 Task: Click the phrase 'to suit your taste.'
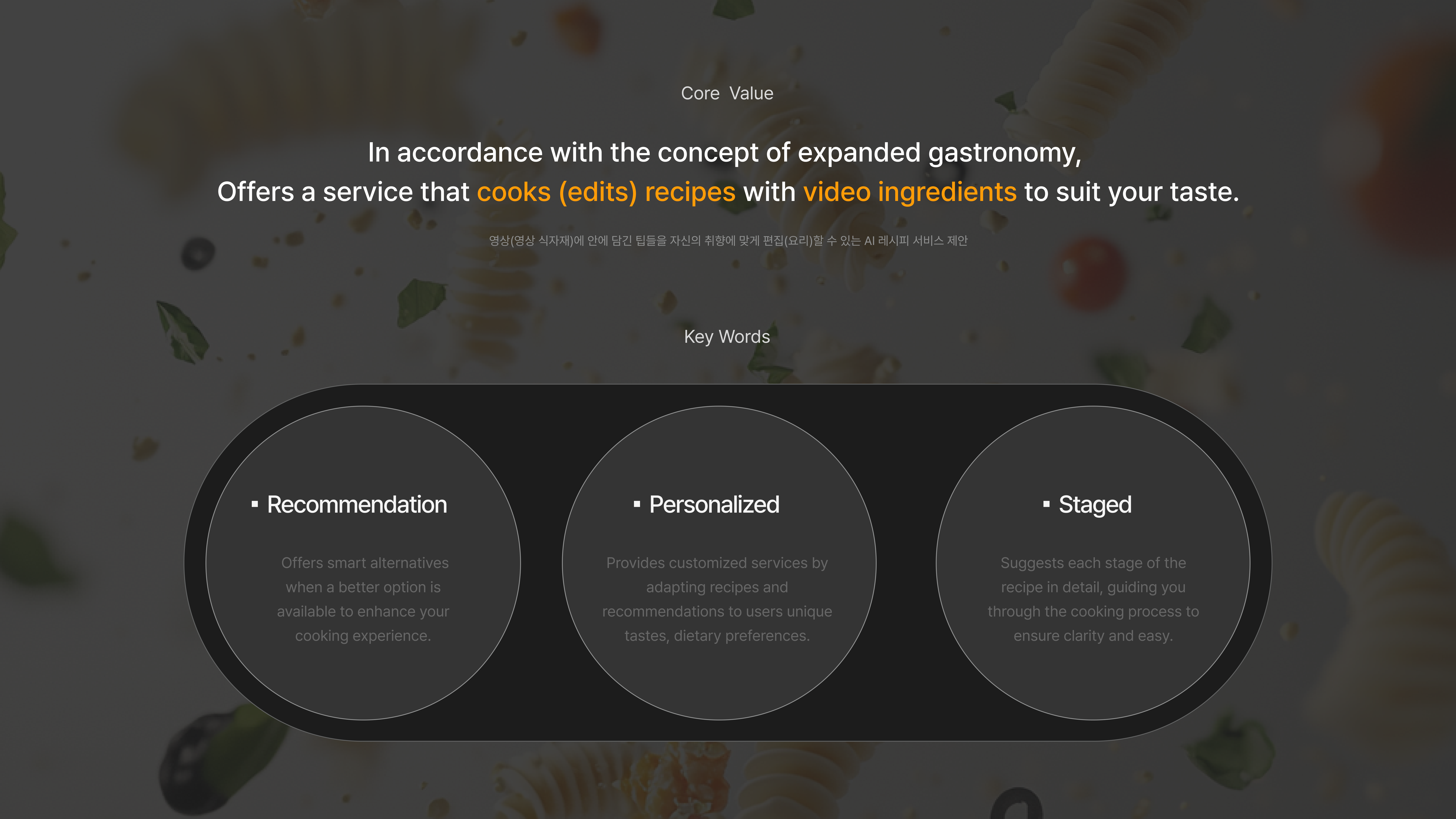[1132, 192]
